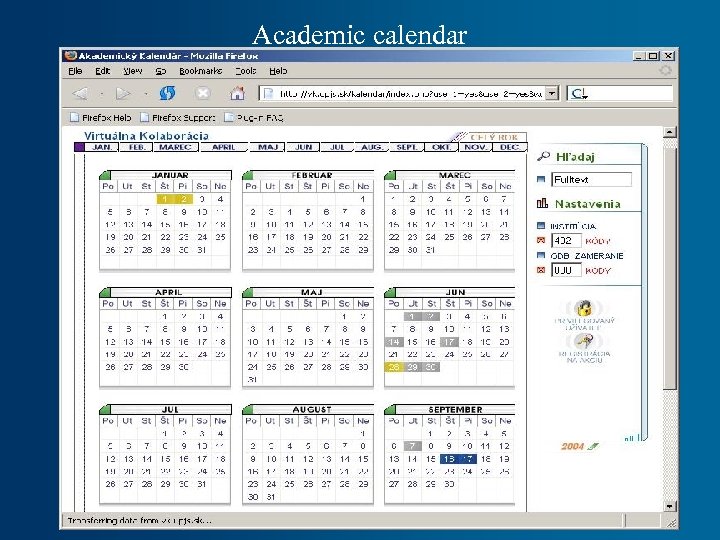Click the green pencil icon next to 2004
Screen dimensions: 720x540
594,446
